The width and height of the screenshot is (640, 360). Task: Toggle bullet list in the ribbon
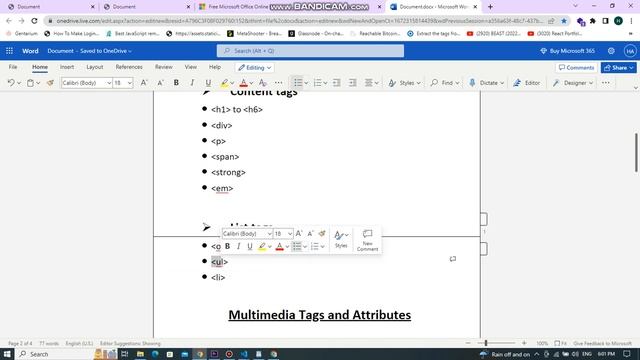[298, 83]
